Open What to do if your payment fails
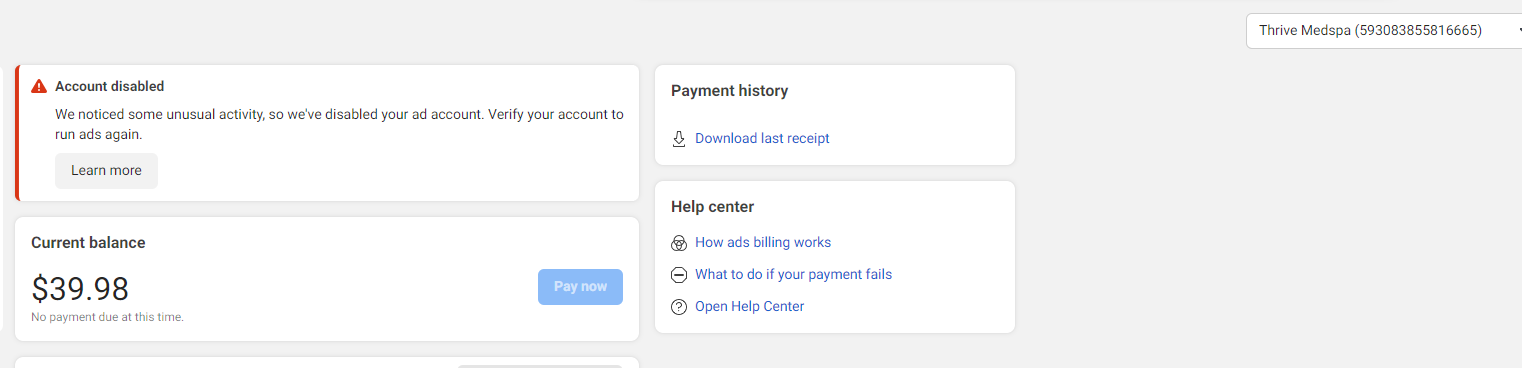Screen dimensions: 1522x368 [793, 275]
